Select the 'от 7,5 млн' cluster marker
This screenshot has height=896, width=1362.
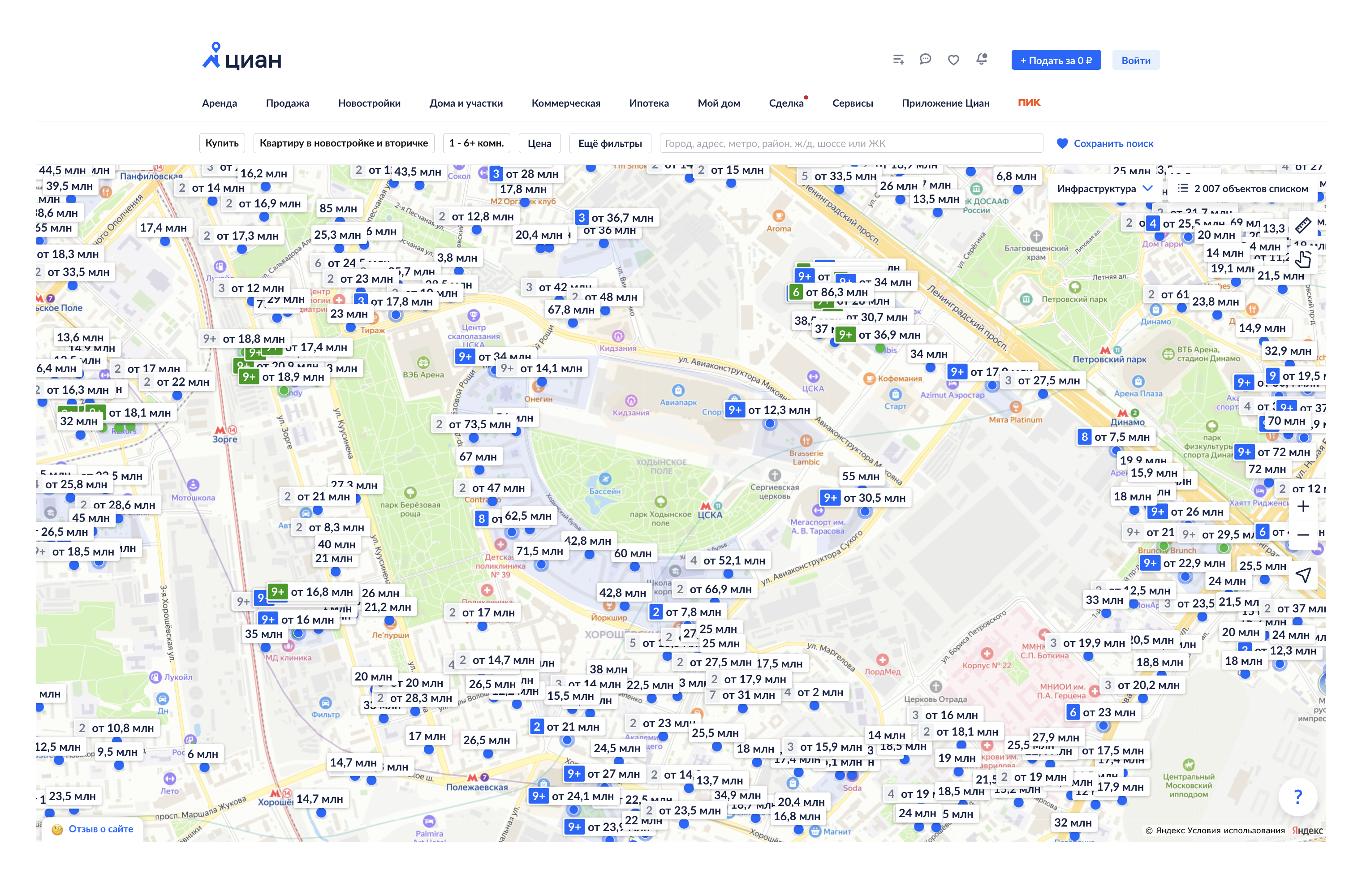1115,436
